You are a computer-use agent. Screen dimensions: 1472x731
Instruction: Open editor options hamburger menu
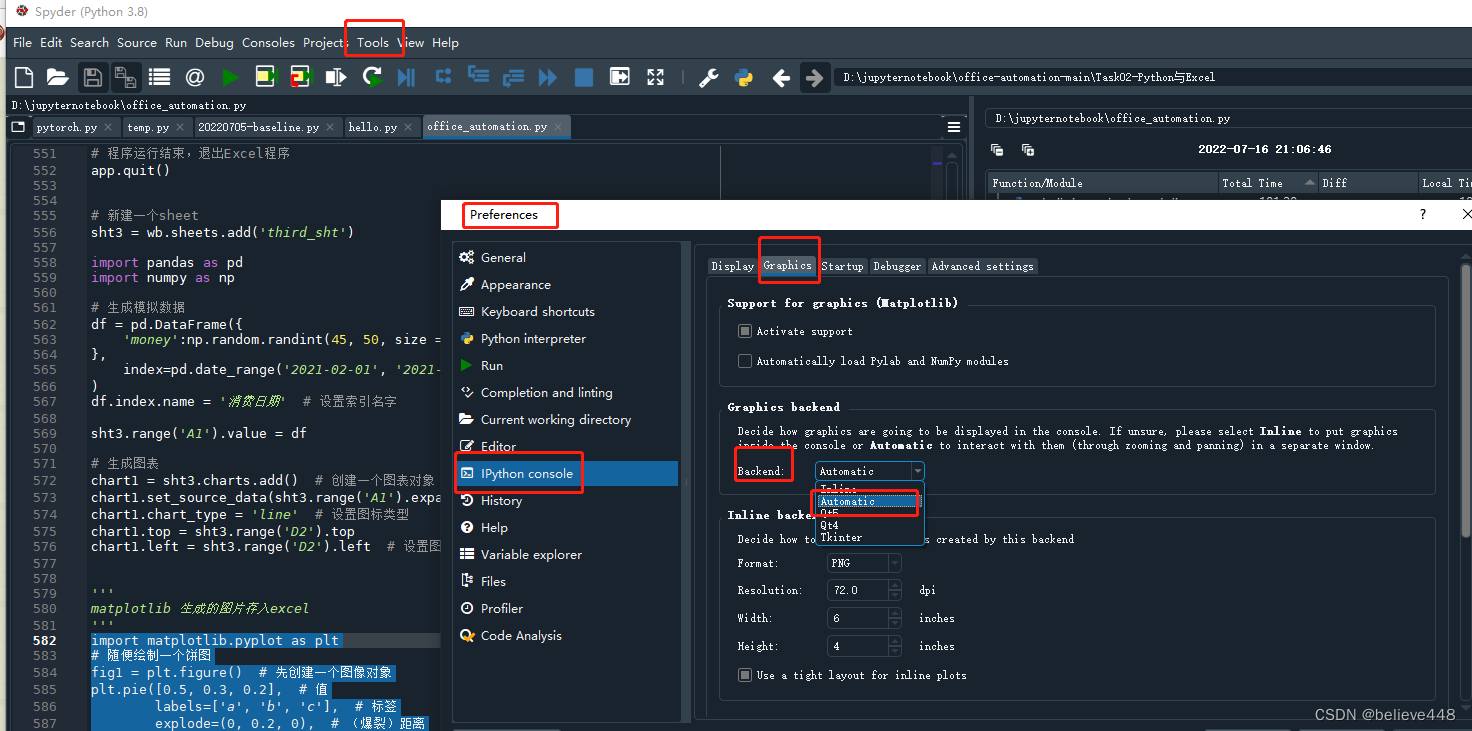click(x=954, y=127)
